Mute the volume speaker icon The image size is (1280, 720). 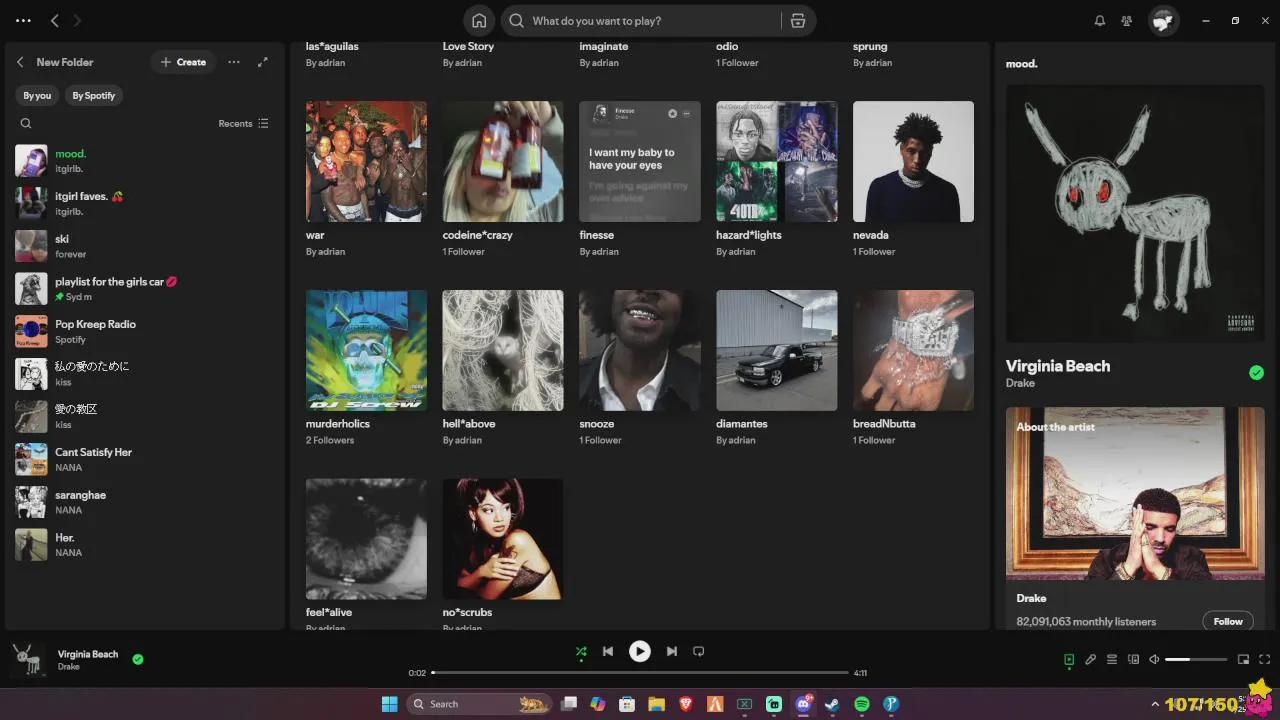pos(1154,659)
